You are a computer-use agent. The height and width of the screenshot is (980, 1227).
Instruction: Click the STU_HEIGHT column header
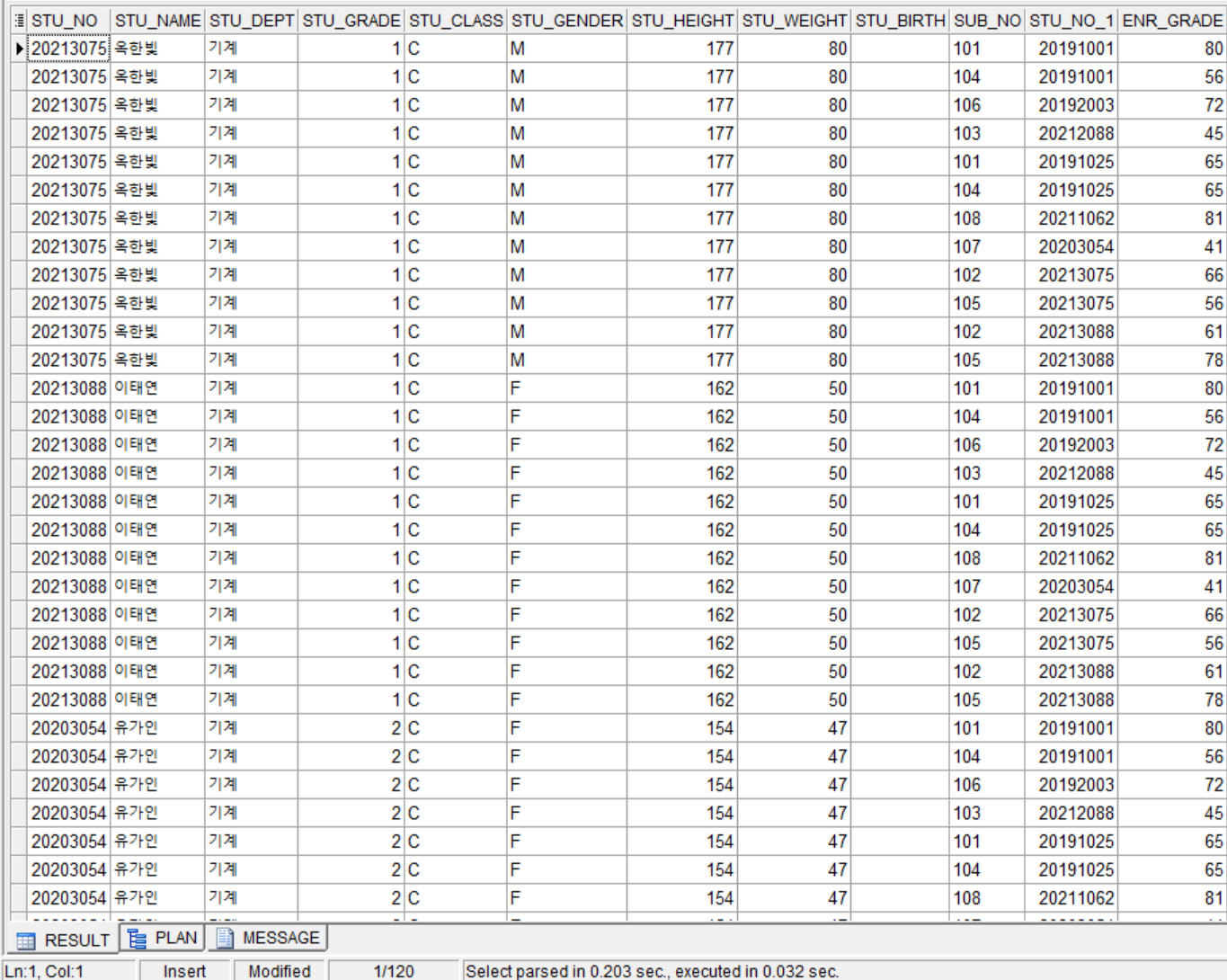682,20
